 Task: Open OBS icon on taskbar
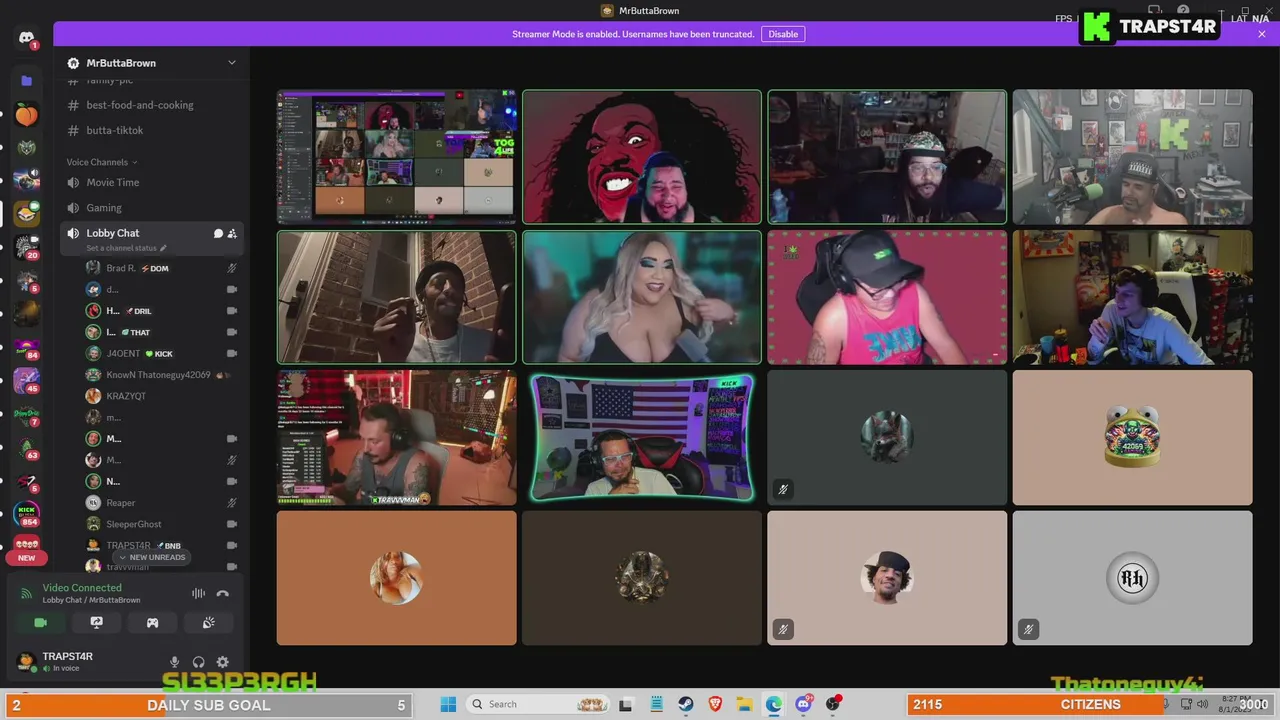(x=833, y=704)
